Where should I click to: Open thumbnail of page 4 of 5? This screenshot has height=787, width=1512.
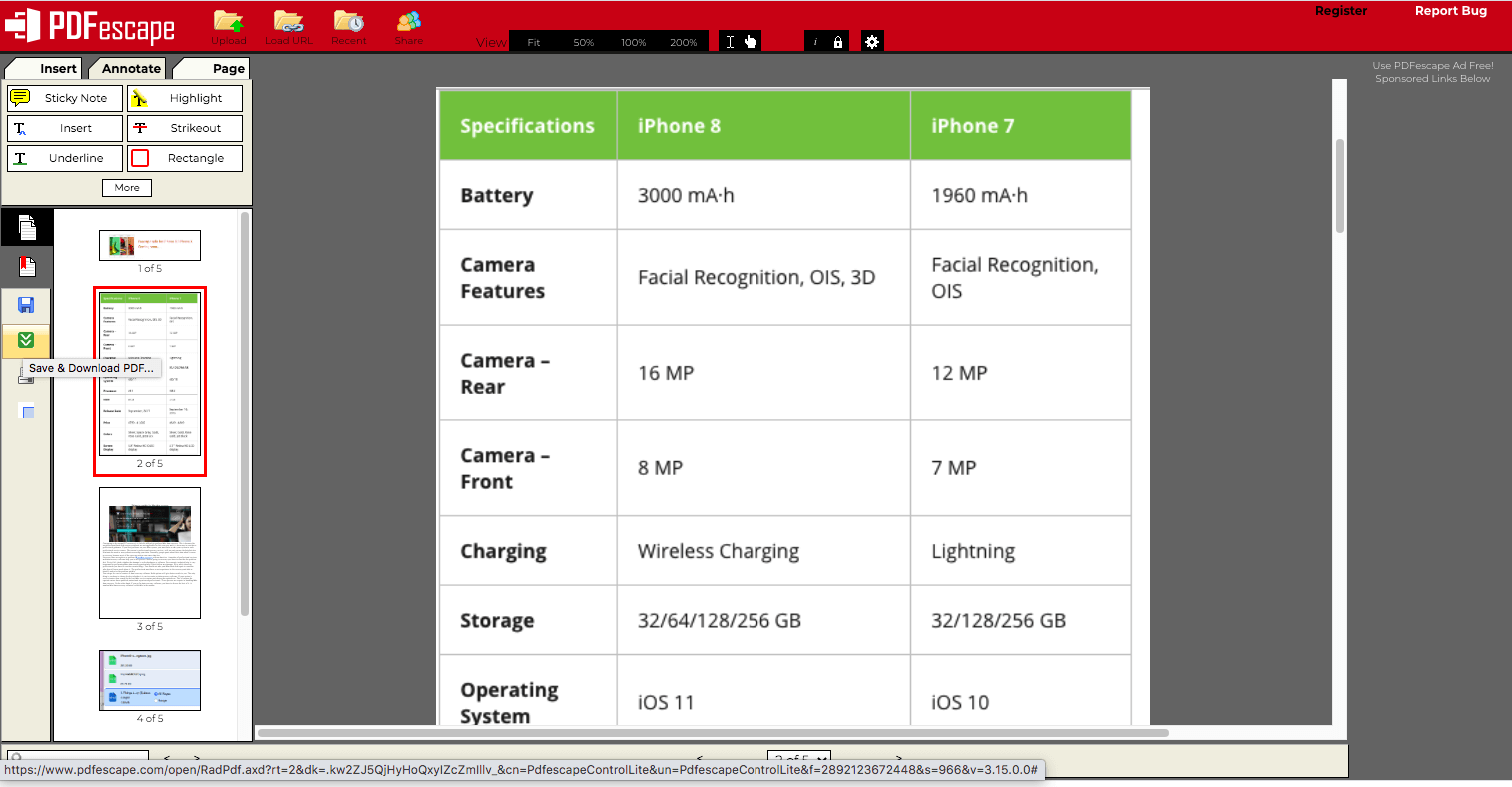(150, 680)
